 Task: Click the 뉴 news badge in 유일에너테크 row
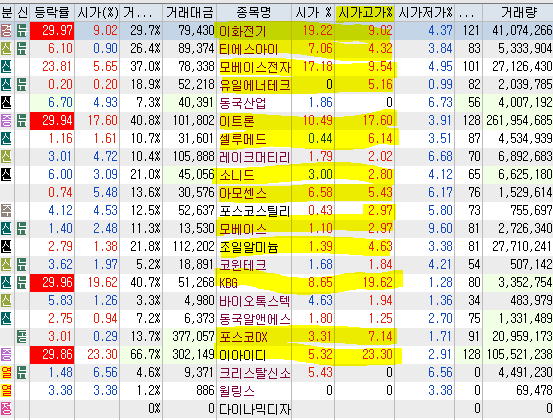pyautogui.click(x=22, y=85)
